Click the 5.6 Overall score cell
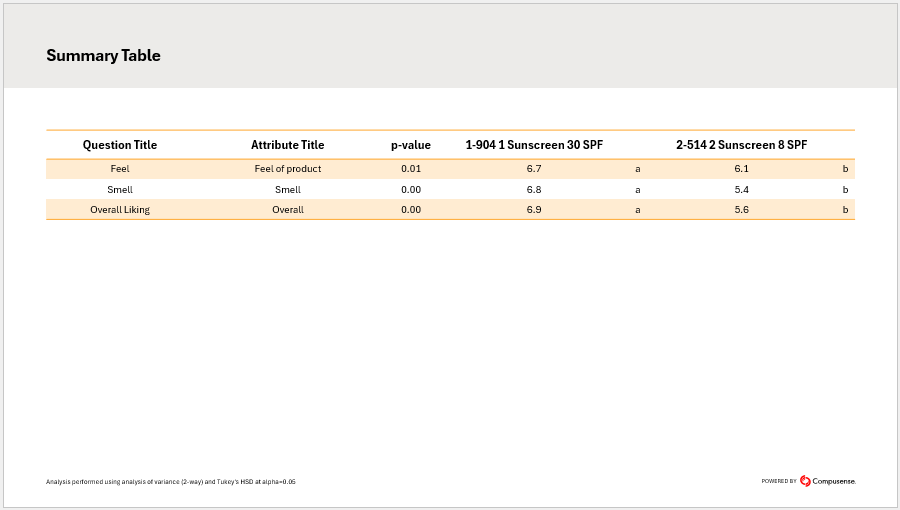900x510 pixels. [741, 210]
